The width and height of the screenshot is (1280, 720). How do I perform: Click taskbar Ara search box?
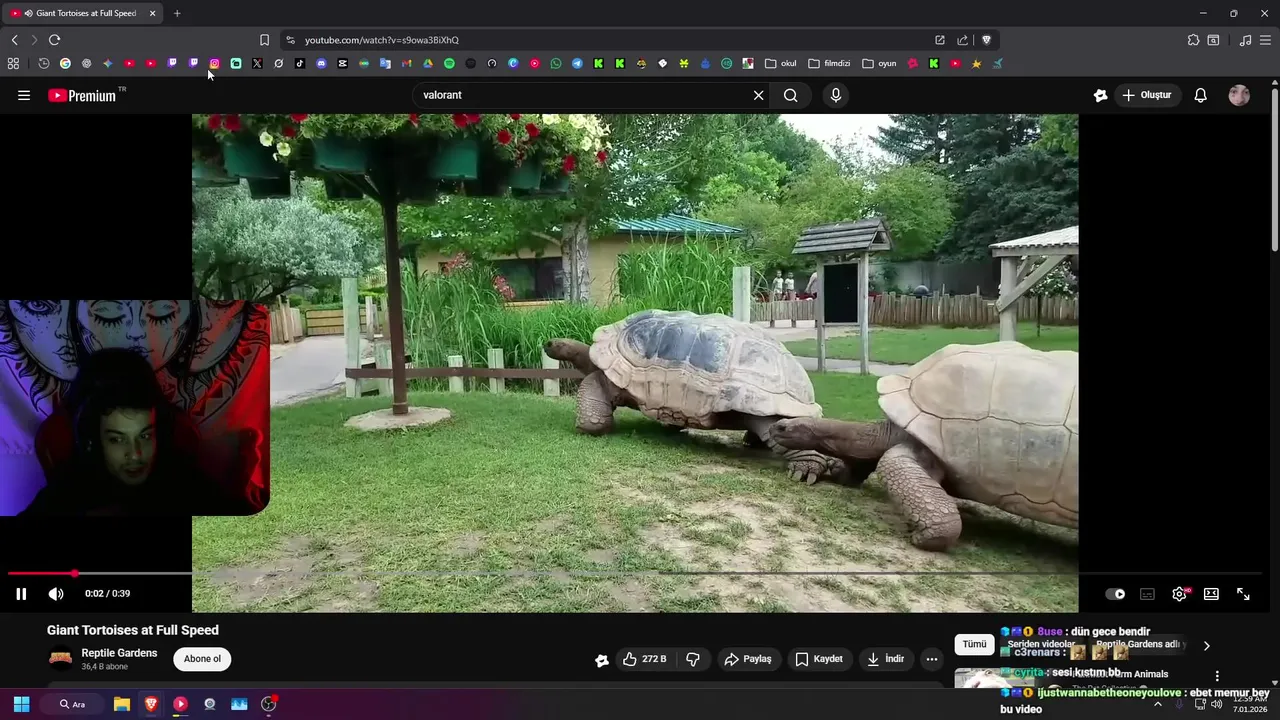point(72,704)
